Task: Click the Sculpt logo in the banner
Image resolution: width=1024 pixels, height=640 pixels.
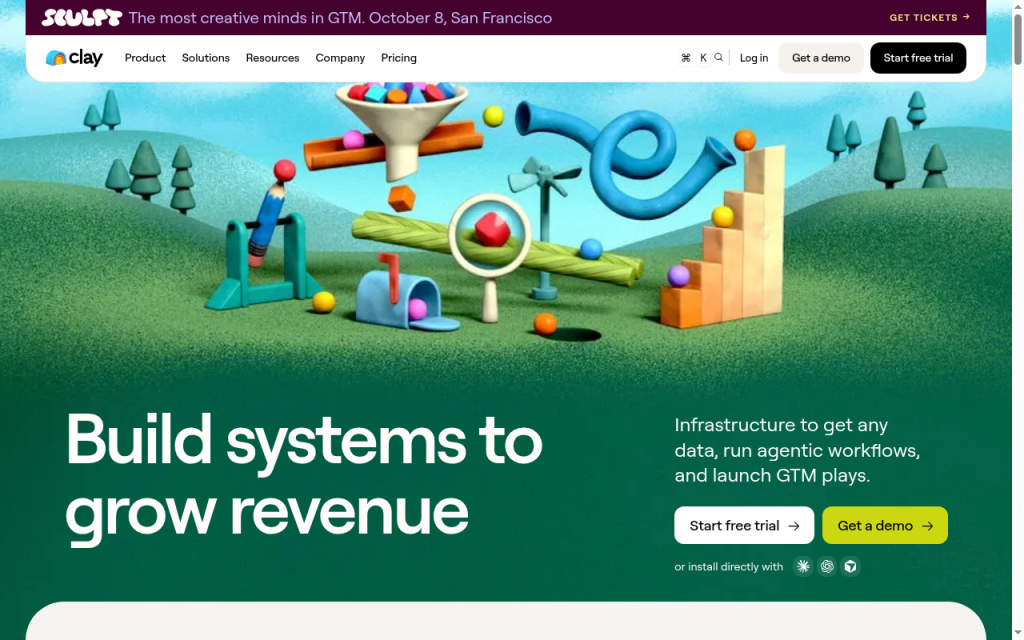Action: pyautogui.click(x=82, y=18)
